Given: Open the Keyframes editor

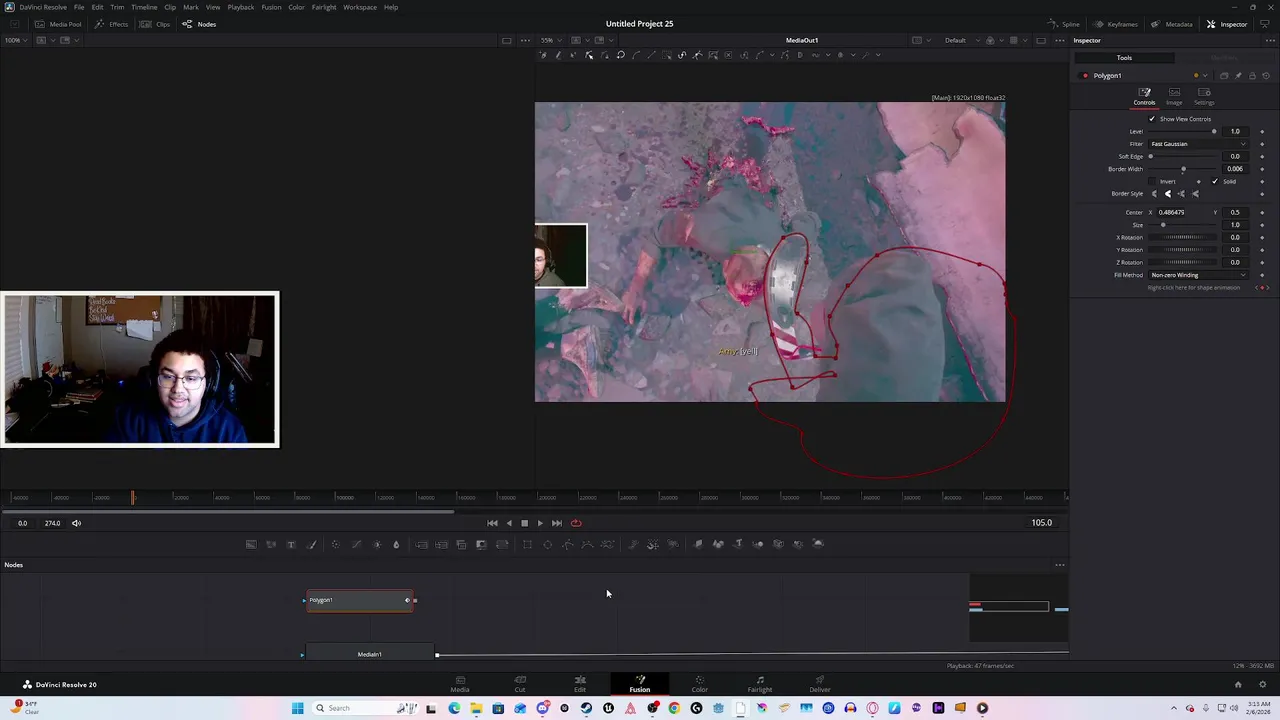Looking at the screenshot, I should (x=1115, y=24).
